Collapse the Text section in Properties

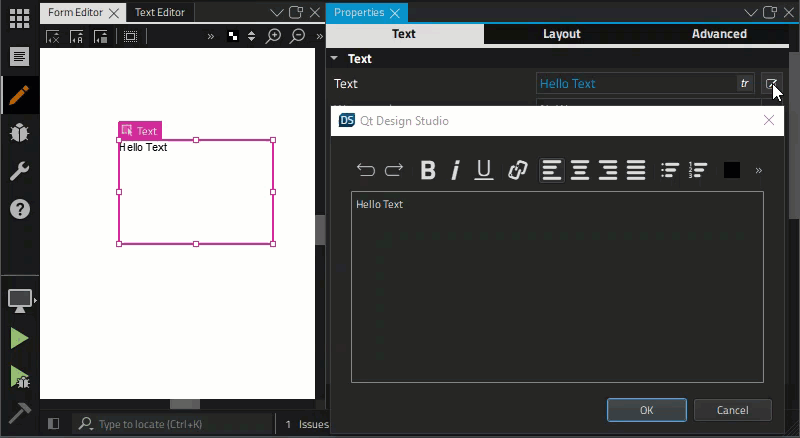pos(335,59)
